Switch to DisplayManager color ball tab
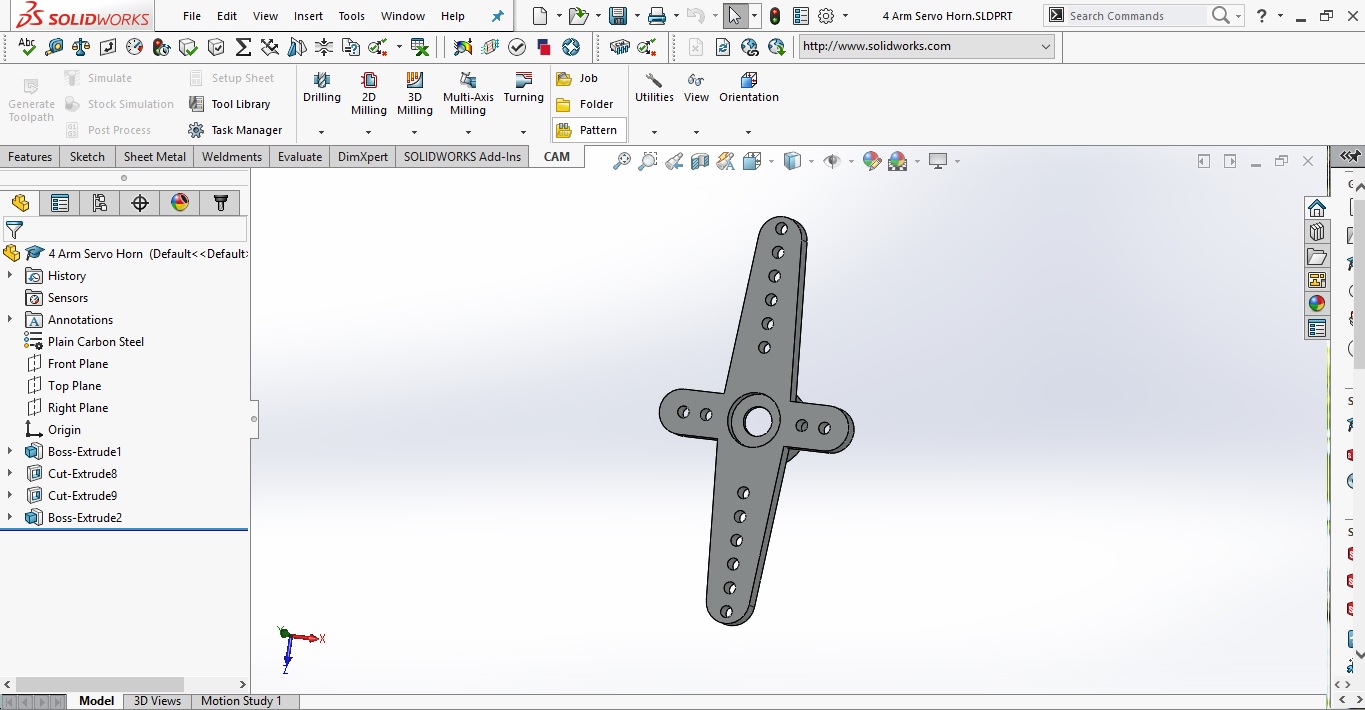The image size is (1365, 710). (180, 203)
